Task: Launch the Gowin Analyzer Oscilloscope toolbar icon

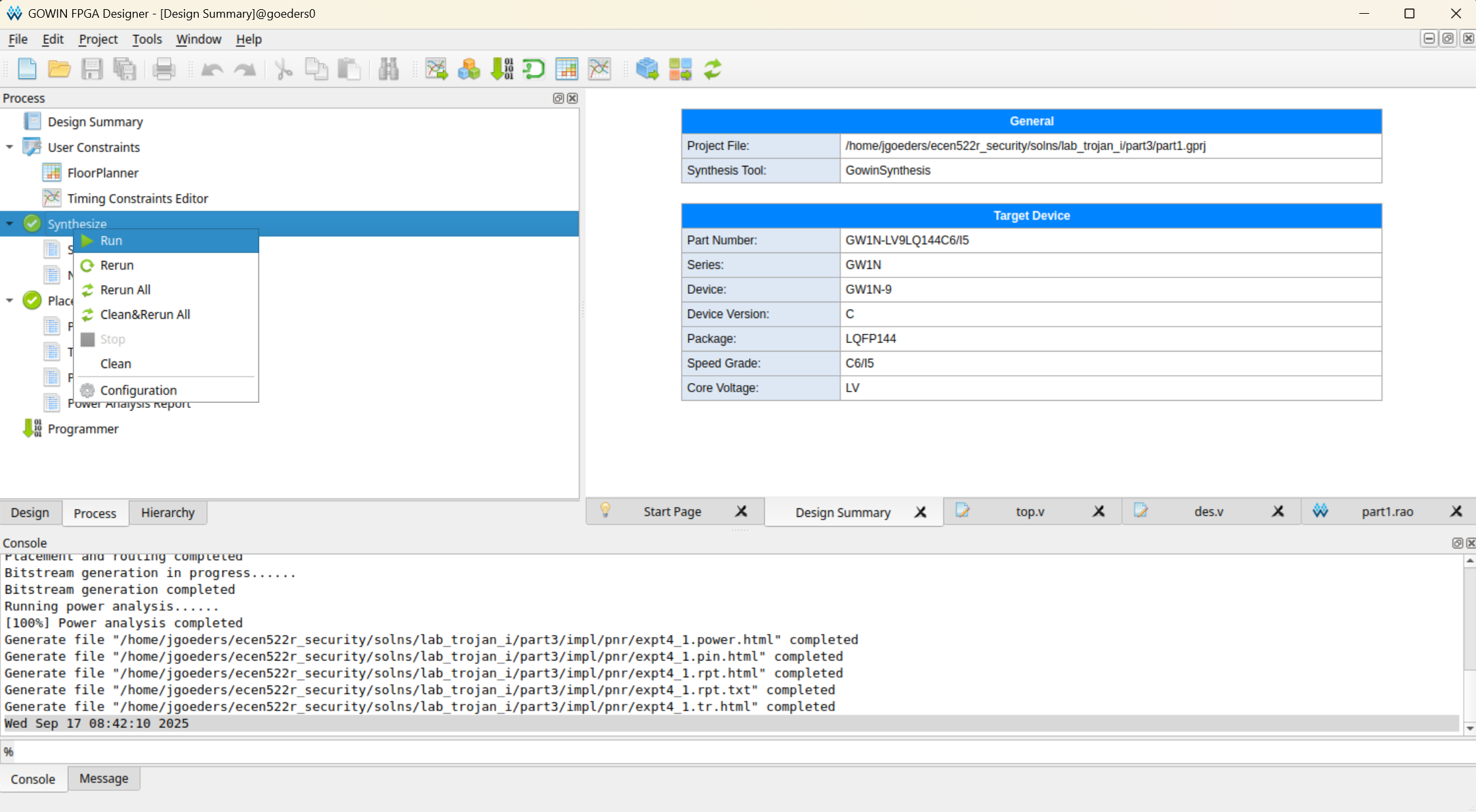Action: pyautogui.click(x=436, y=69)
